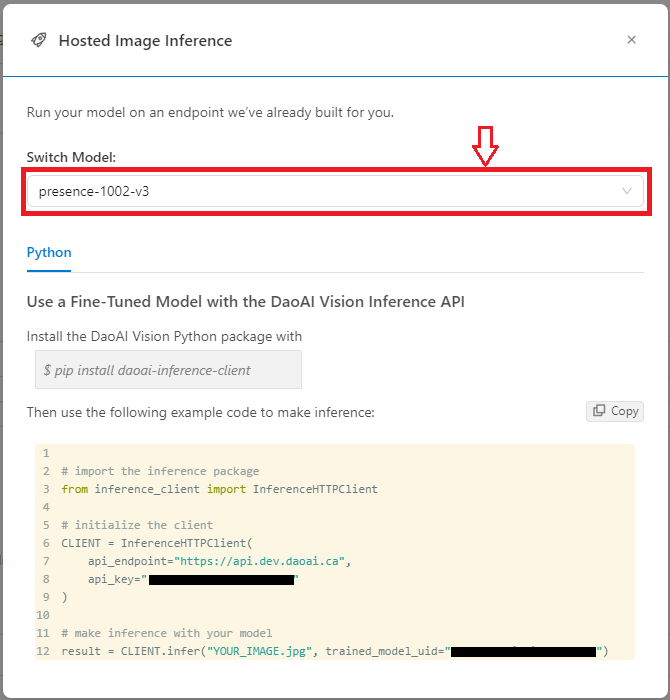Click the rocket icon beside Hosted Image Inference

[39, 40]
